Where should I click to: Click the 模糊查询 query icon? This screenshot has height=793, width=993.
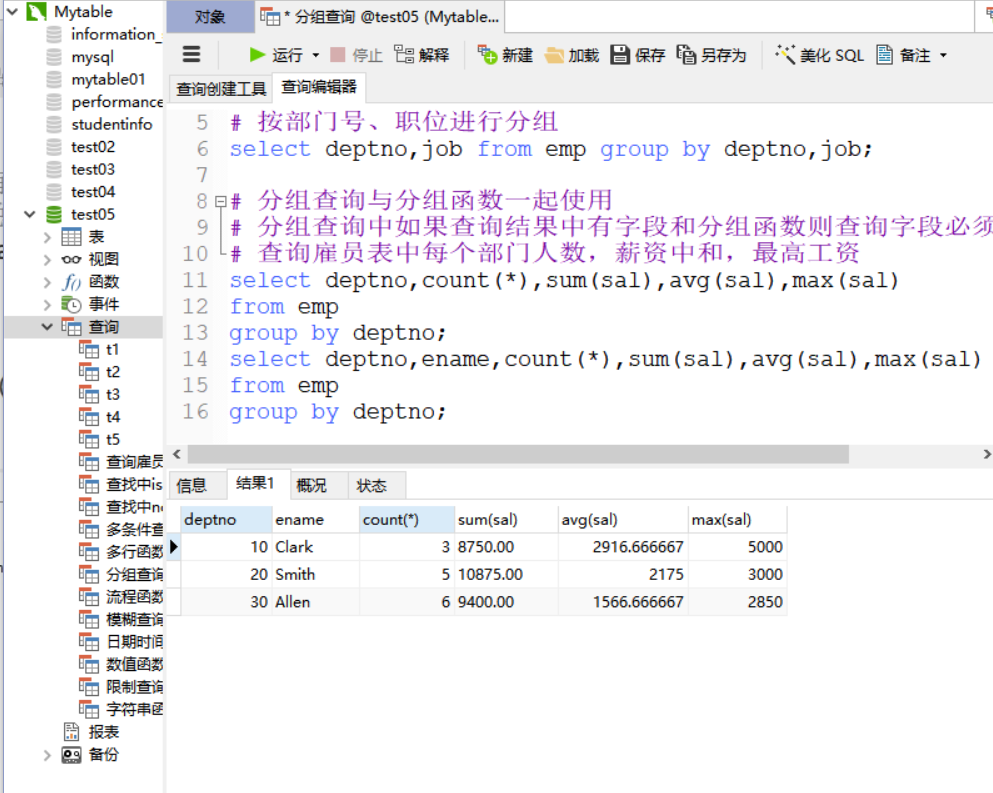click(x=89, y=620)
